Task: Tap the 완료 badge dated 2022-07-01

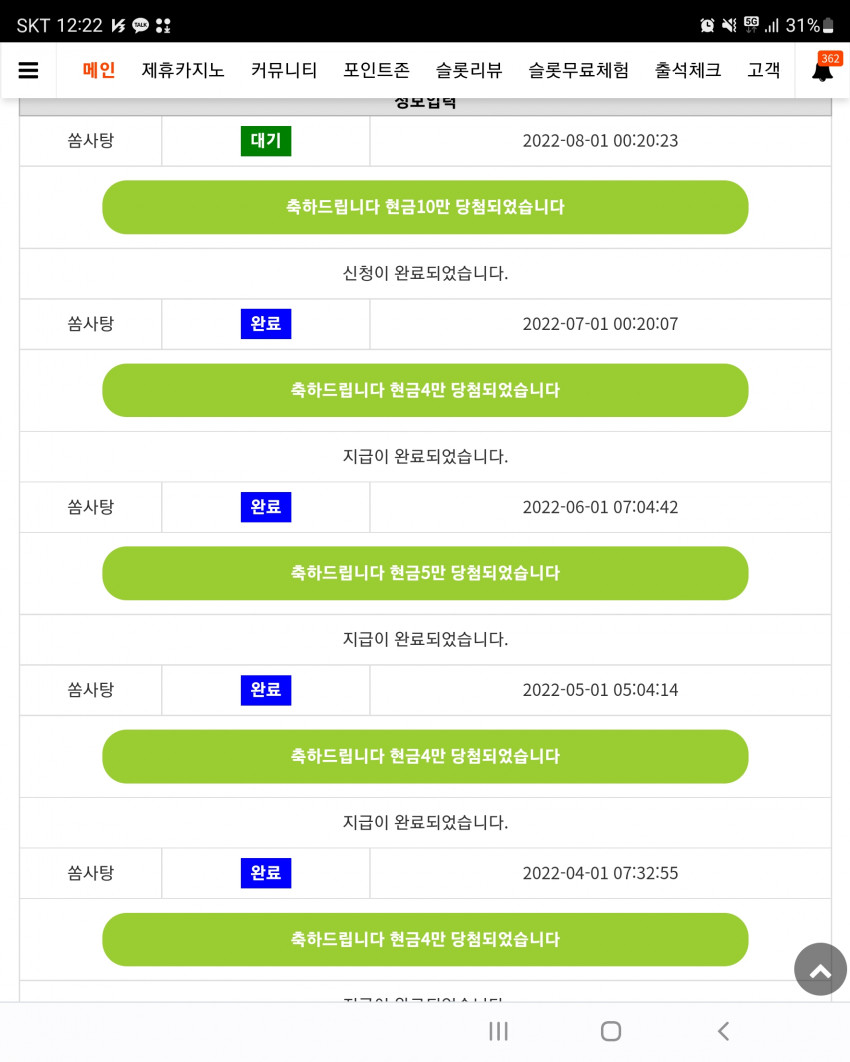Action: pos(266,324)
